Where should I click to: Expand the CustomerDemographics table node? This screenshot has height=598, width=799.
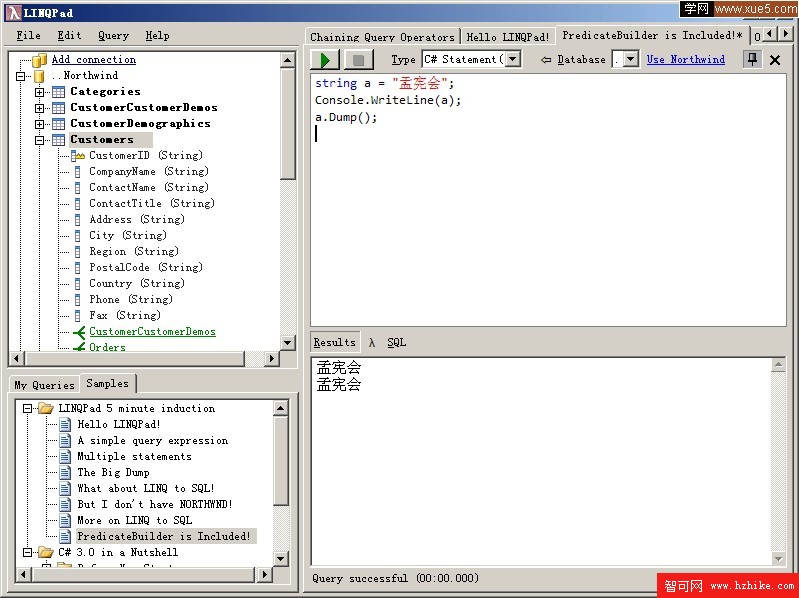(x=39, y=124)
